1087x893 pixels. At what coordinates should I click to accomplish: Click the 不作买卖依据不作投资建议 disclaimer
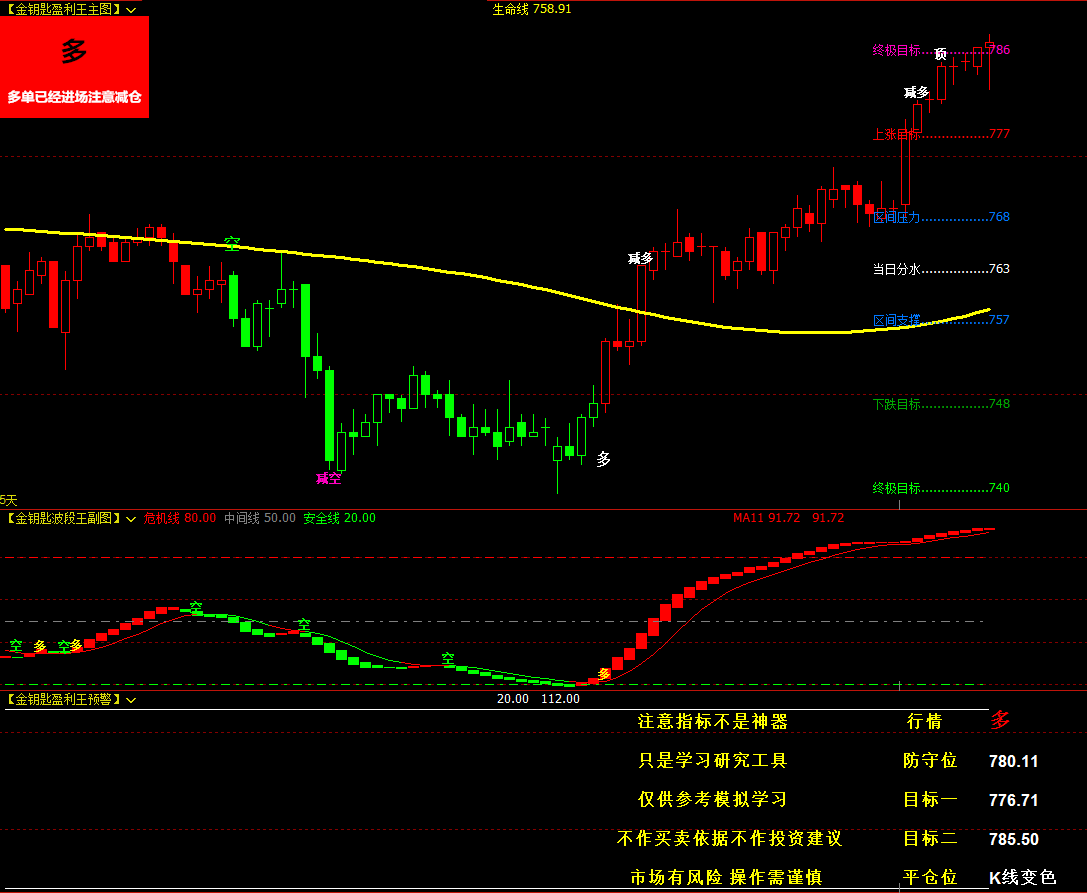pos(729,839)
